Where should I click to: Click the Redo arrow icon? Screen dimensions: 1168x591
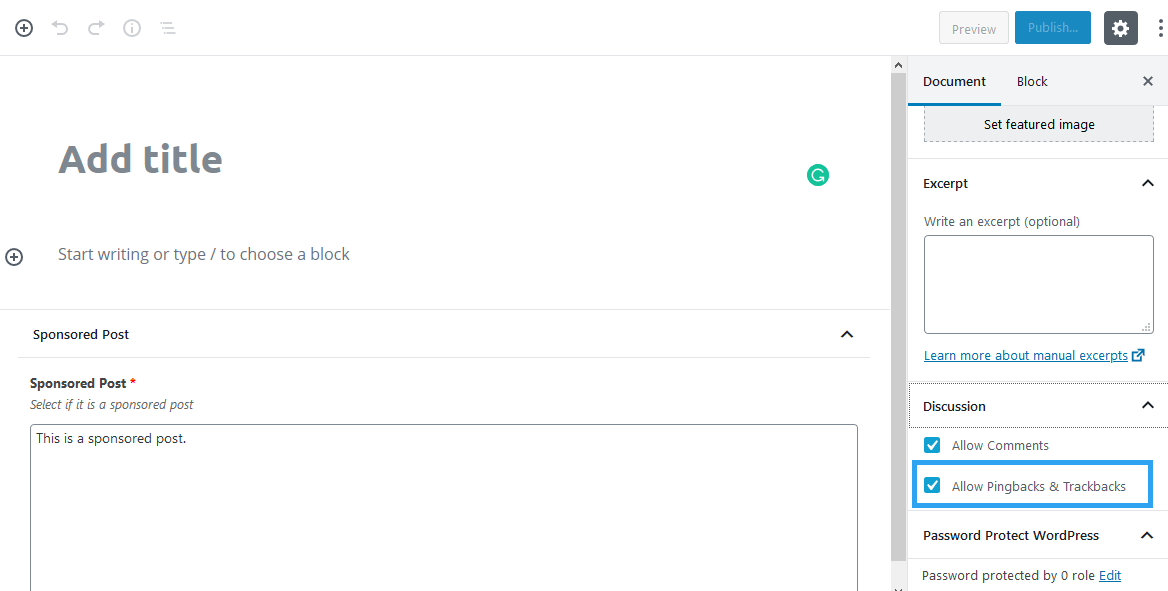point(96,28)
